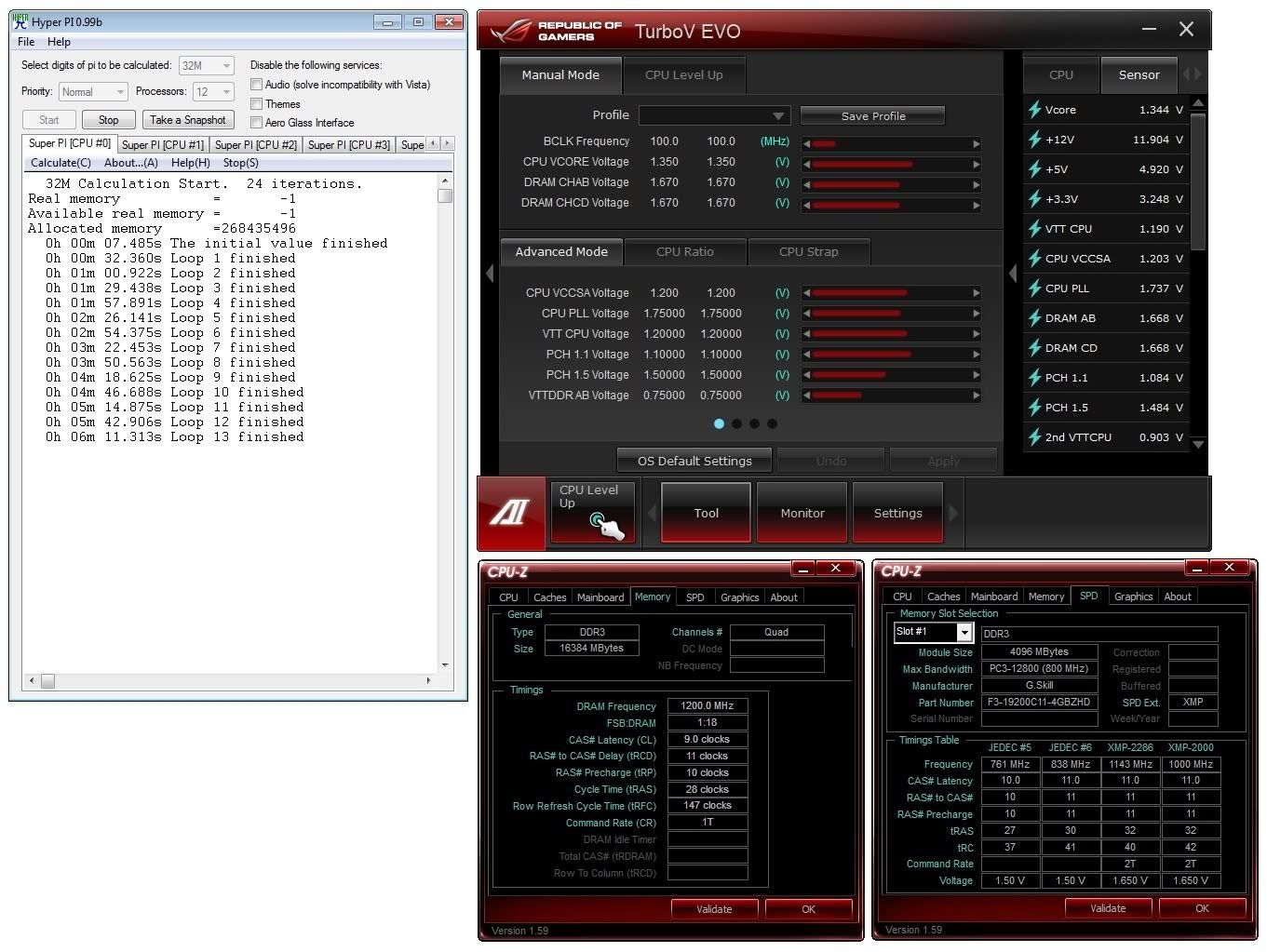Click the CPU Level Up icon button

[x=593, y=511]
